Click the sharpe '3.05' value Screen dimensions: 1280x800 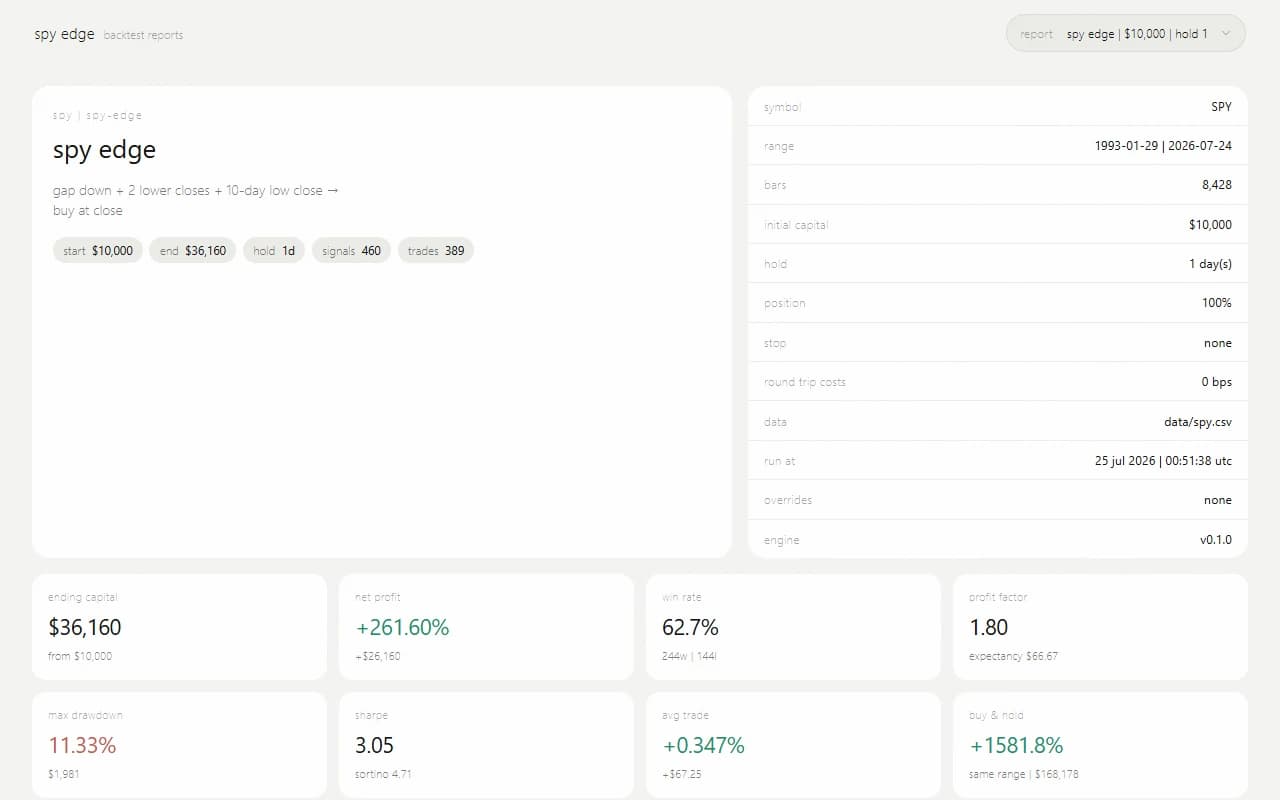click(374, 745)
